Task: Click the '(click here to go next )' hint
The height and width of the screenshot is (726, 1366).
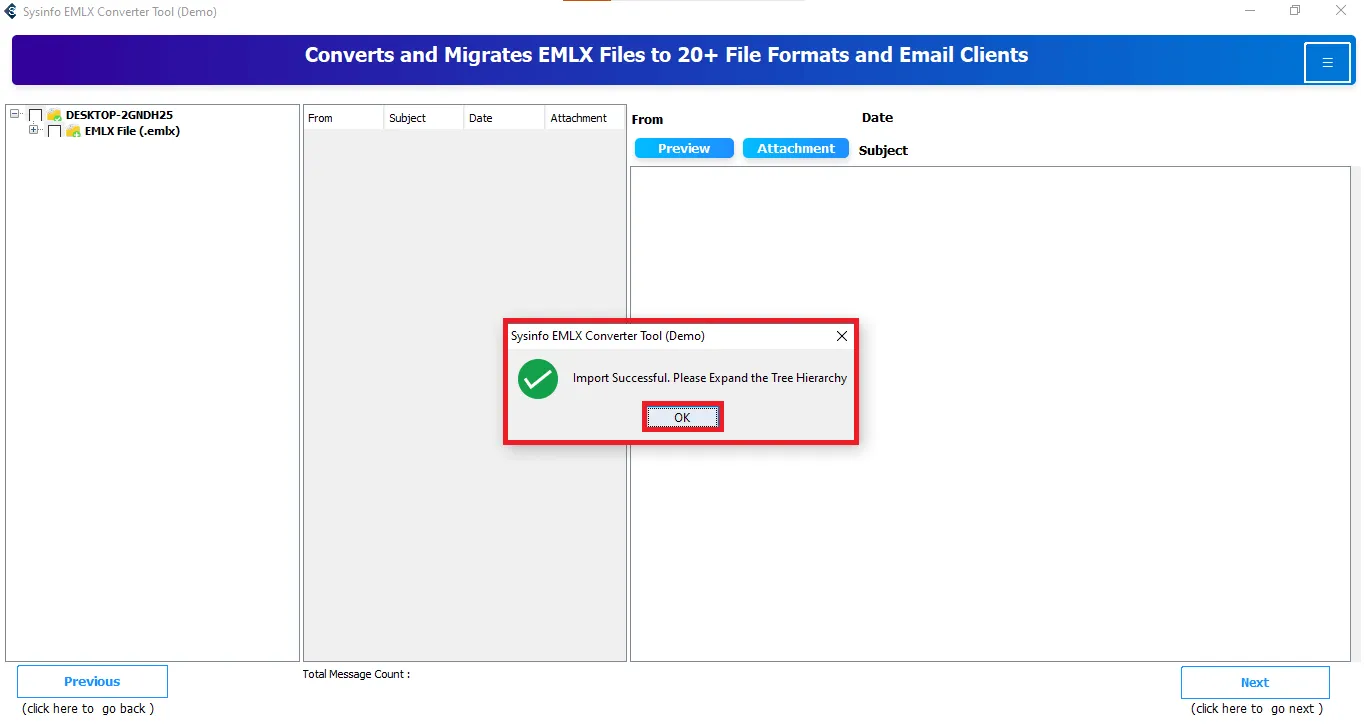Action: [1257, 709]
